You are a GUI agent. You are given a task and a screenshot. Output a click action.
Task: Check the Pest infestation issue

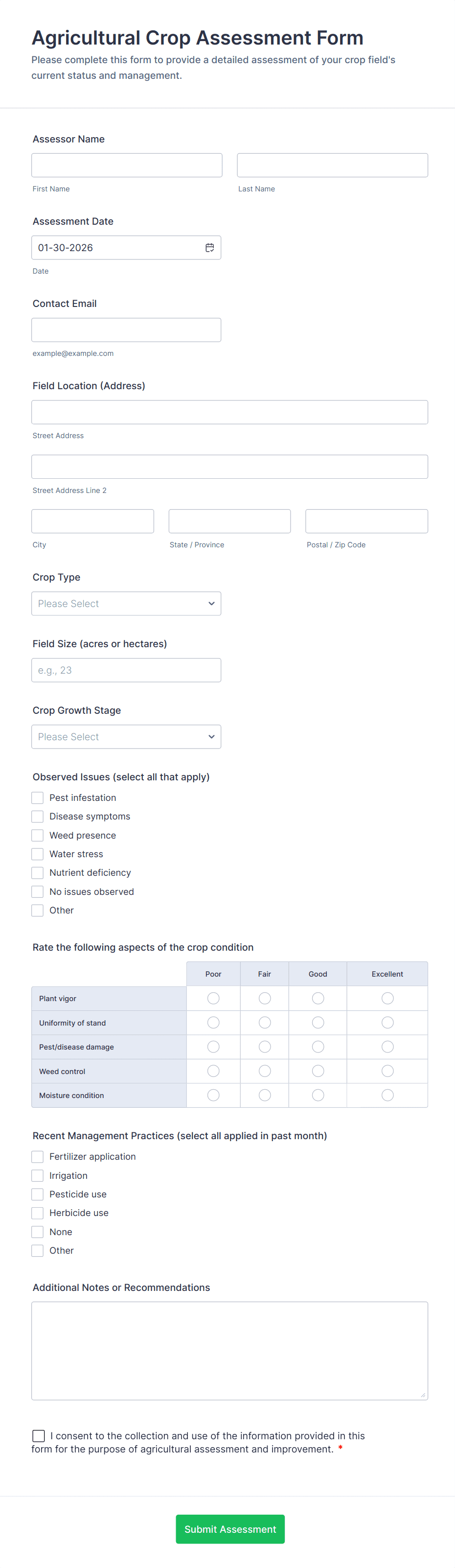(x=37, y=797)
